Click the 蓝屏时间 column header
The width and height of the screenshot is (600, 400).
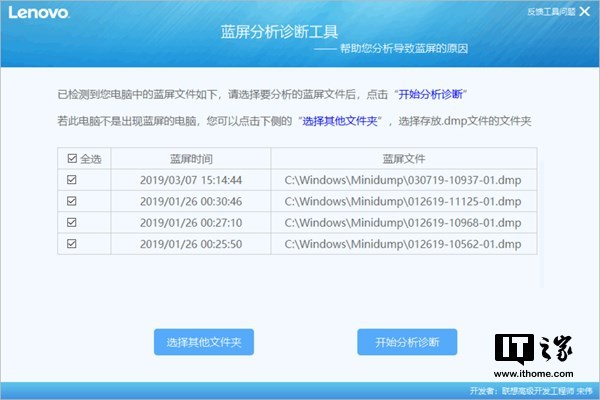pyautogui.click(x=191, y=158)
